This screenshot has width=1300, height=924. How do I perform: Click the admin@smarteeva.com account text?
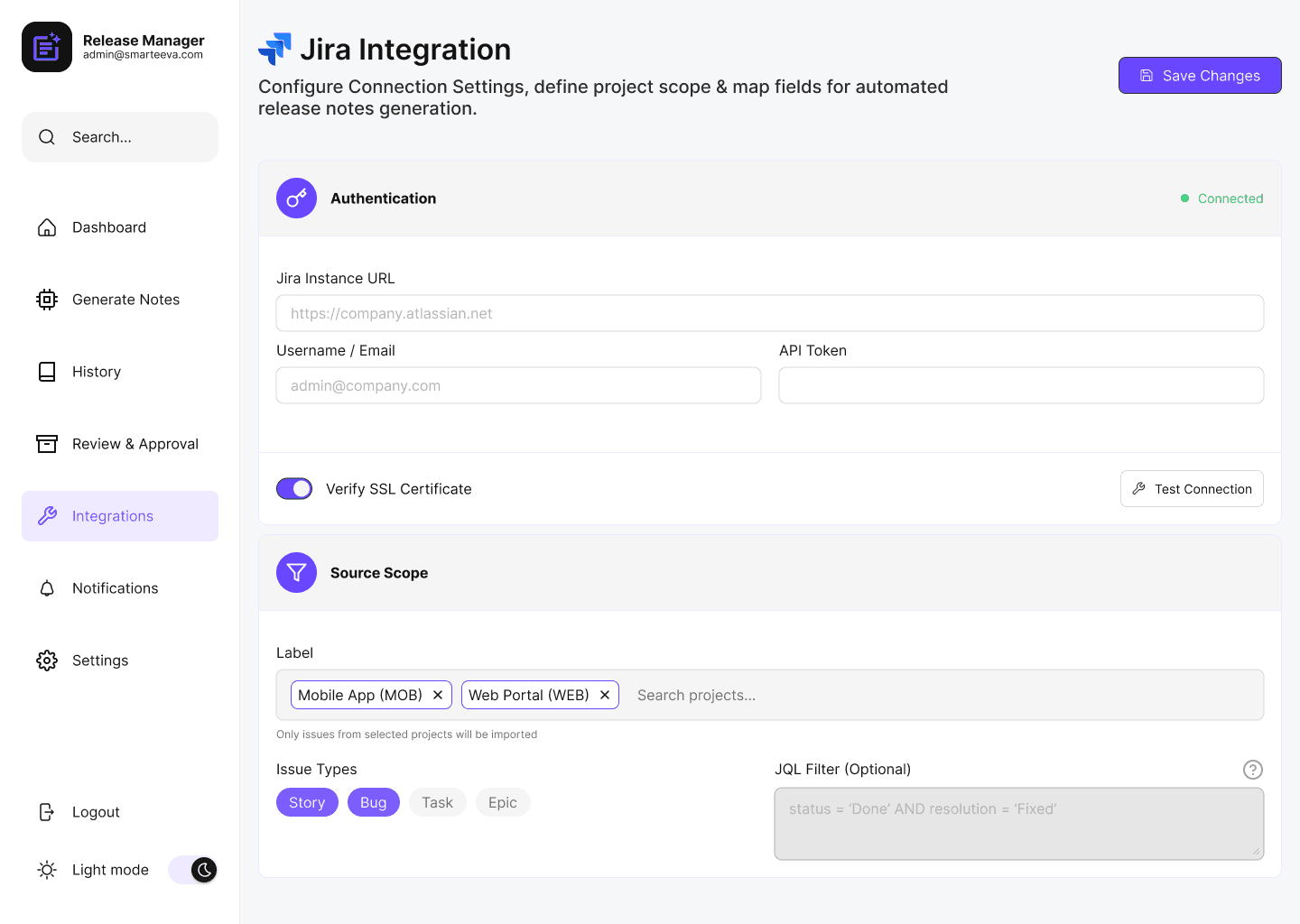143,55
